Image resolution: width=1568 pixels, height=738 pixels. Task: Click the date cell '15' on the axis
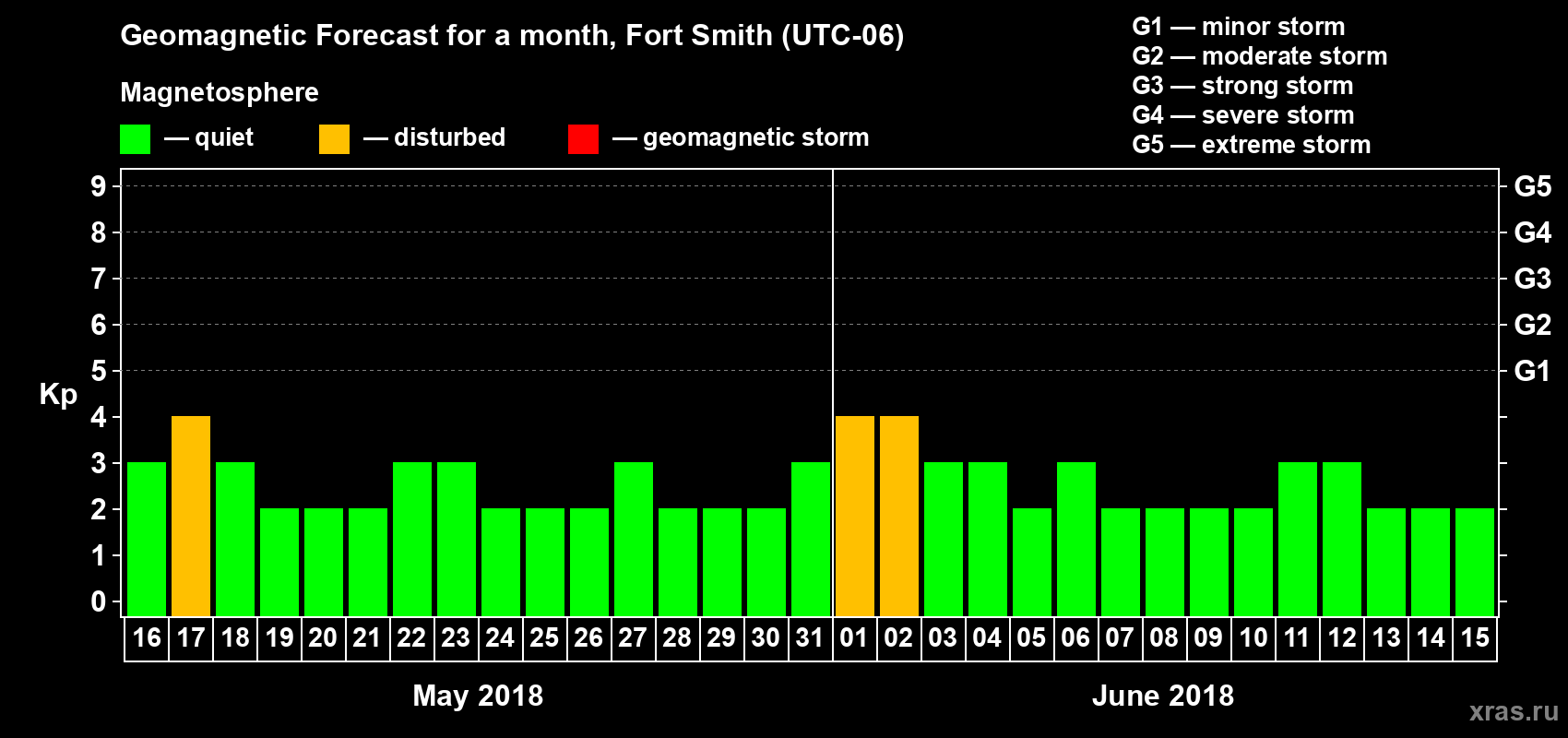[x=1475, y=637]
